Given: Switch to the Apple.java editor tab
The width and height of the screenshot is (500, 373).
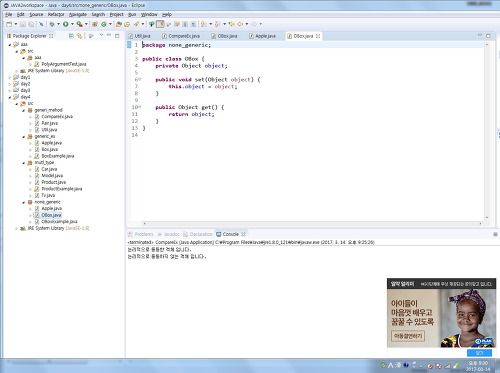Looking at the screenshot, I should pyautogui.click(x=262, y=36).
